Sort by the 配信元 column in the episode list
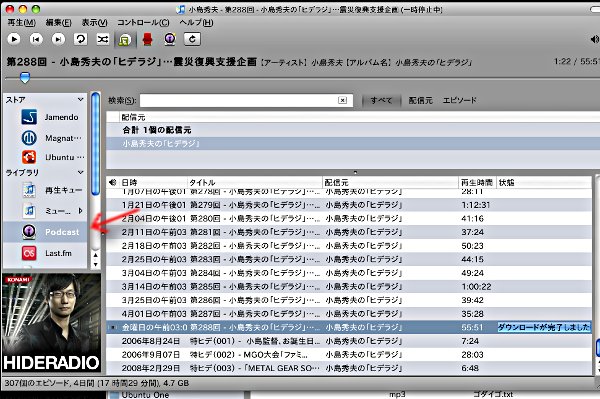Screen dimensions: 600x399 [390, 182]
